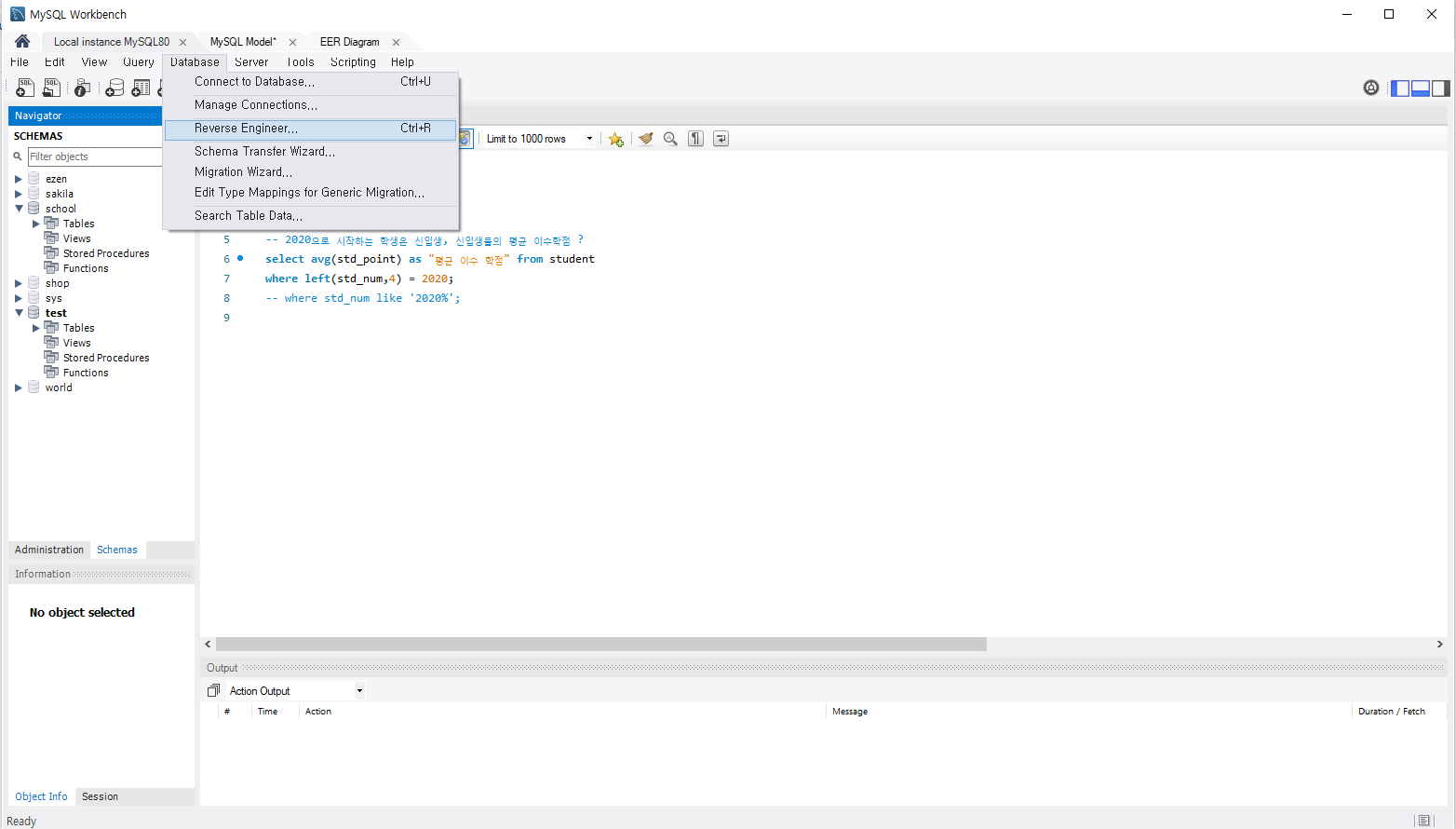Open the Help menu
Screen dimensions: 1456x829
tap(402, 61)
